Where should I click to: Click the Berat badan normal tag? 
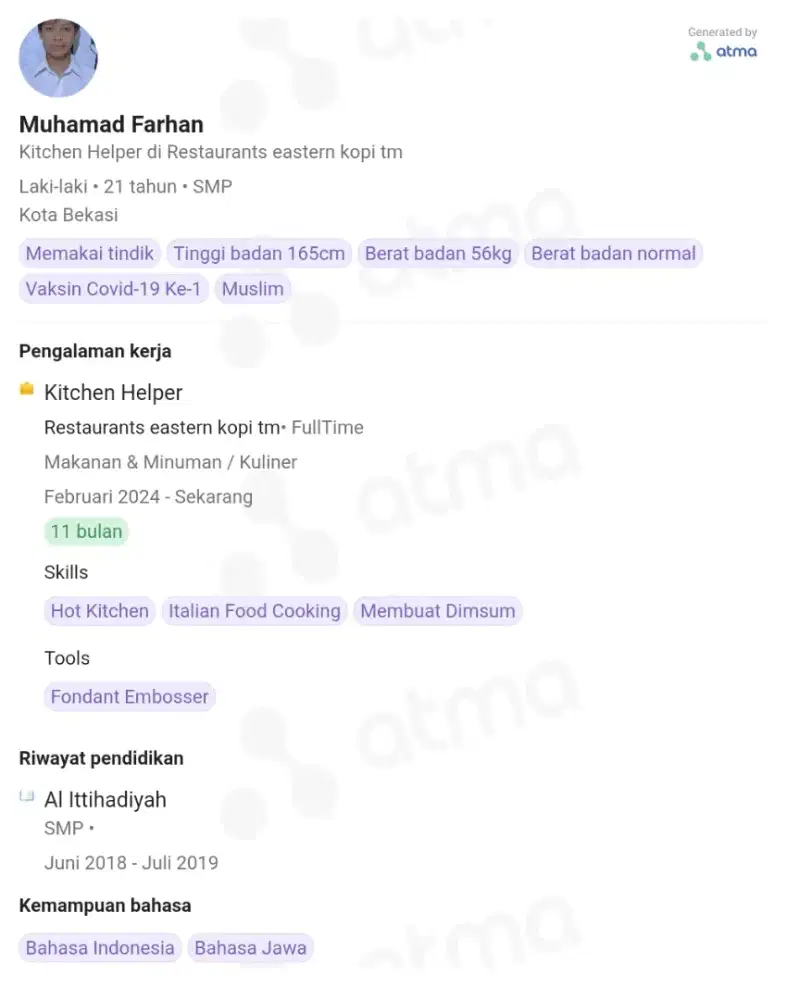[614, 253]
